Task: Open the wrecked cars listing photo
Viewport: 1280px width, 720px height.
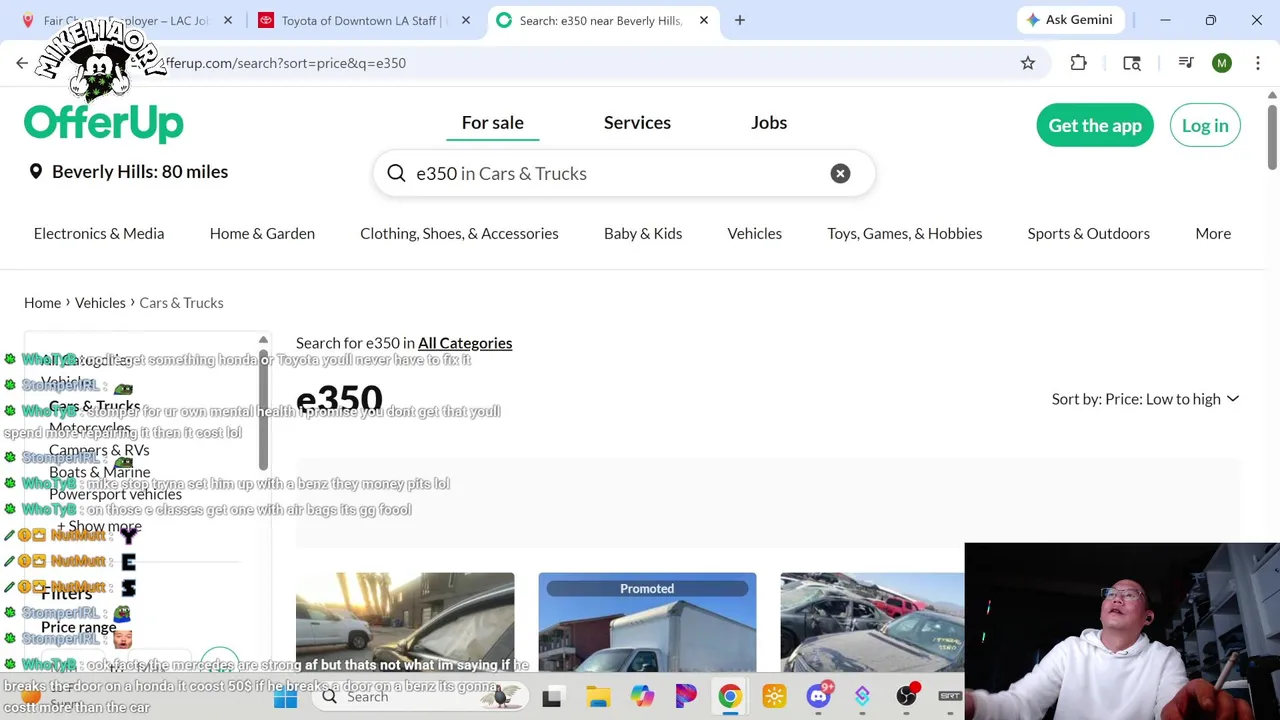Action: pos(872,622)
